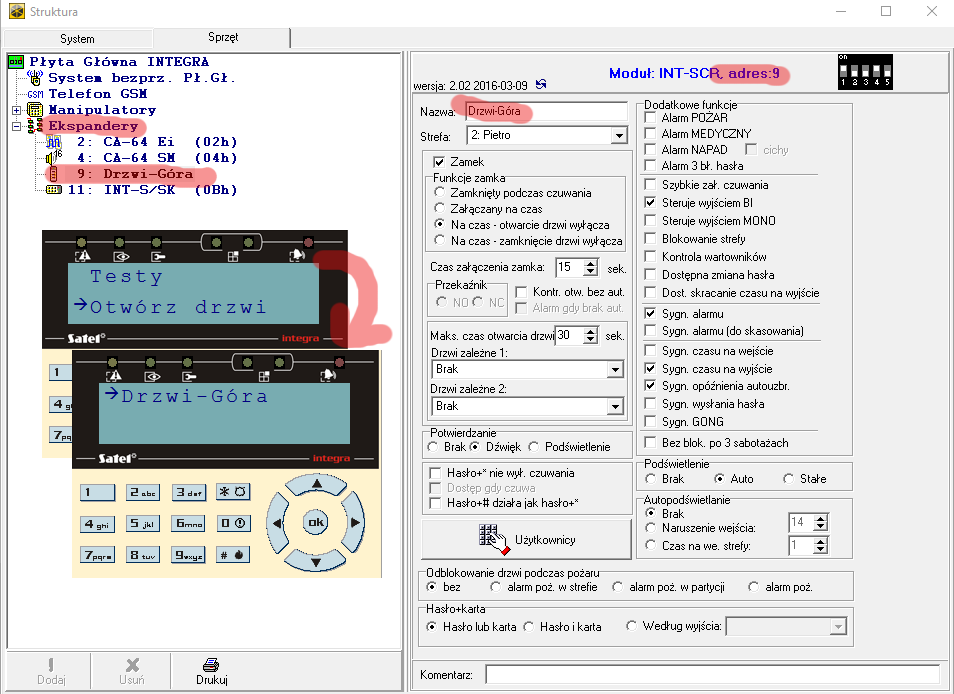Increase Maks. czas otwarcia drzwi value
The image size is (954, 694).
tap(591, 331)
